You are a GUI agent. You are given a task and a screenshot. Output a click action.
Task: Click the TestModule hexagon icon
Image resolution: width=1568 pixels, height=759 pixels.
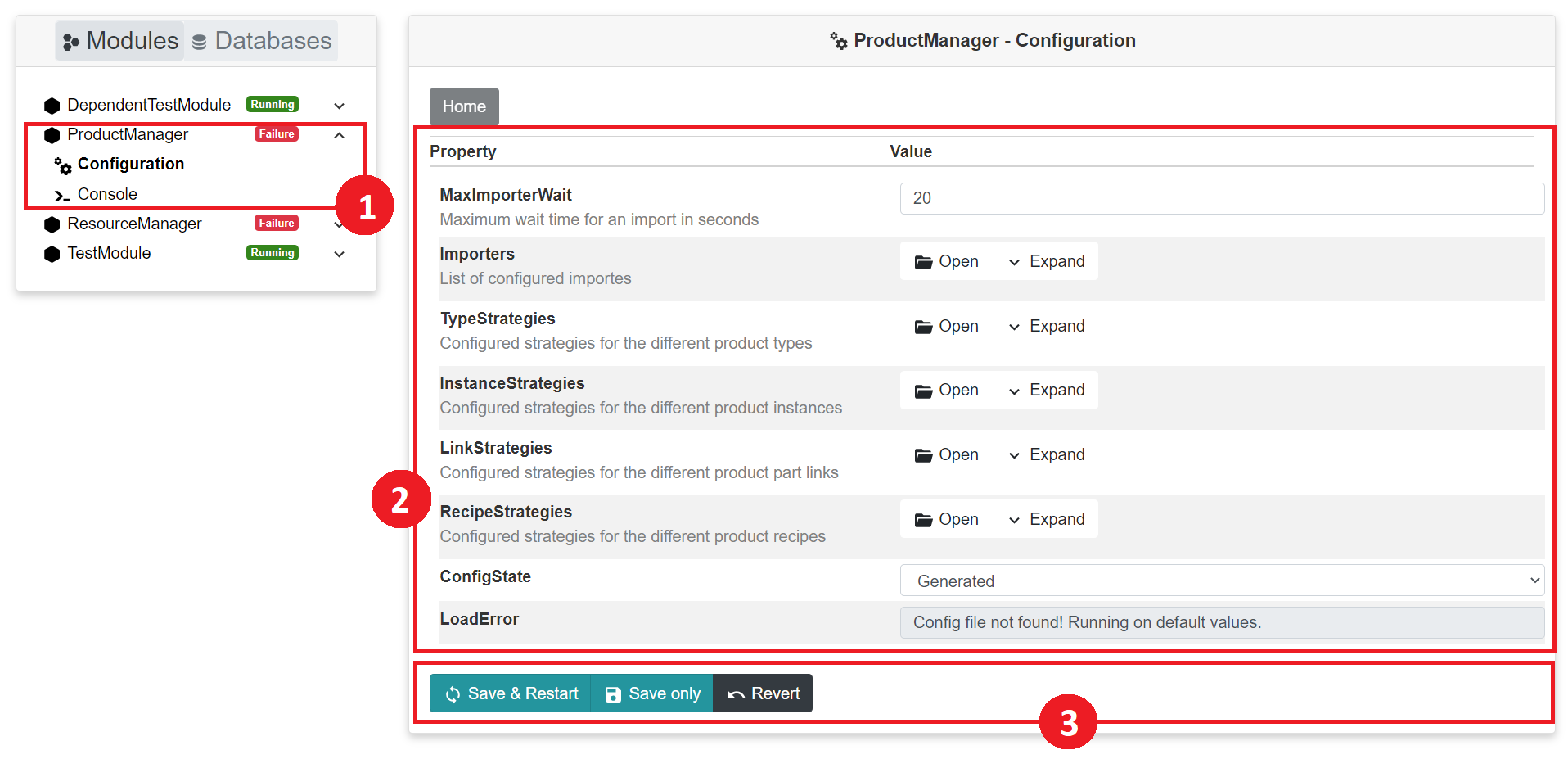[x=52, y=254]
